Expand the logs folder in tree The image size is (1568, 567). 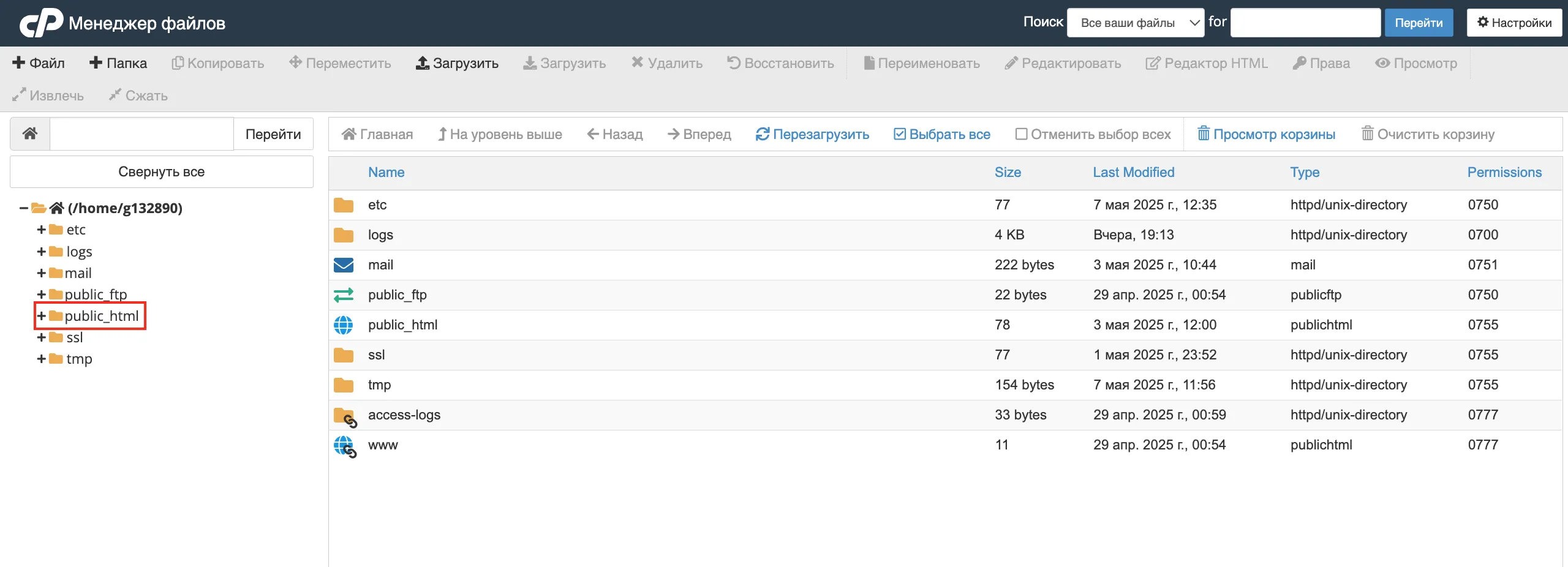click(42, 252)
